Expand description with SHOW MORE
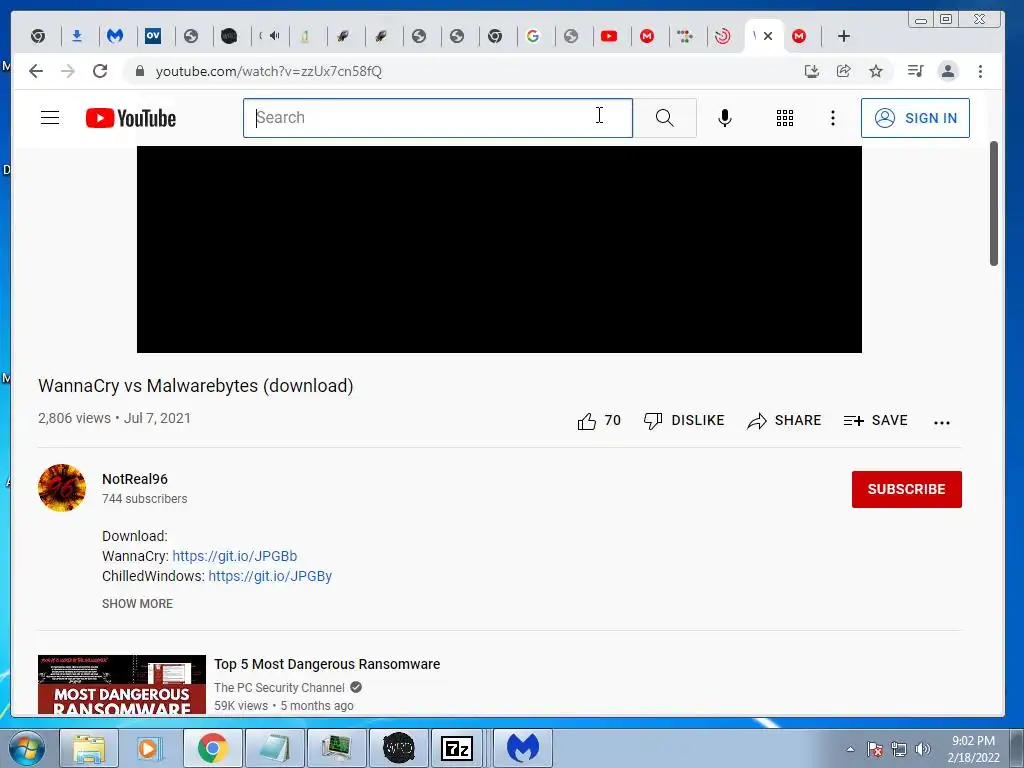Viewport: 1024px width, 768px height. click(x=137, y=603)
